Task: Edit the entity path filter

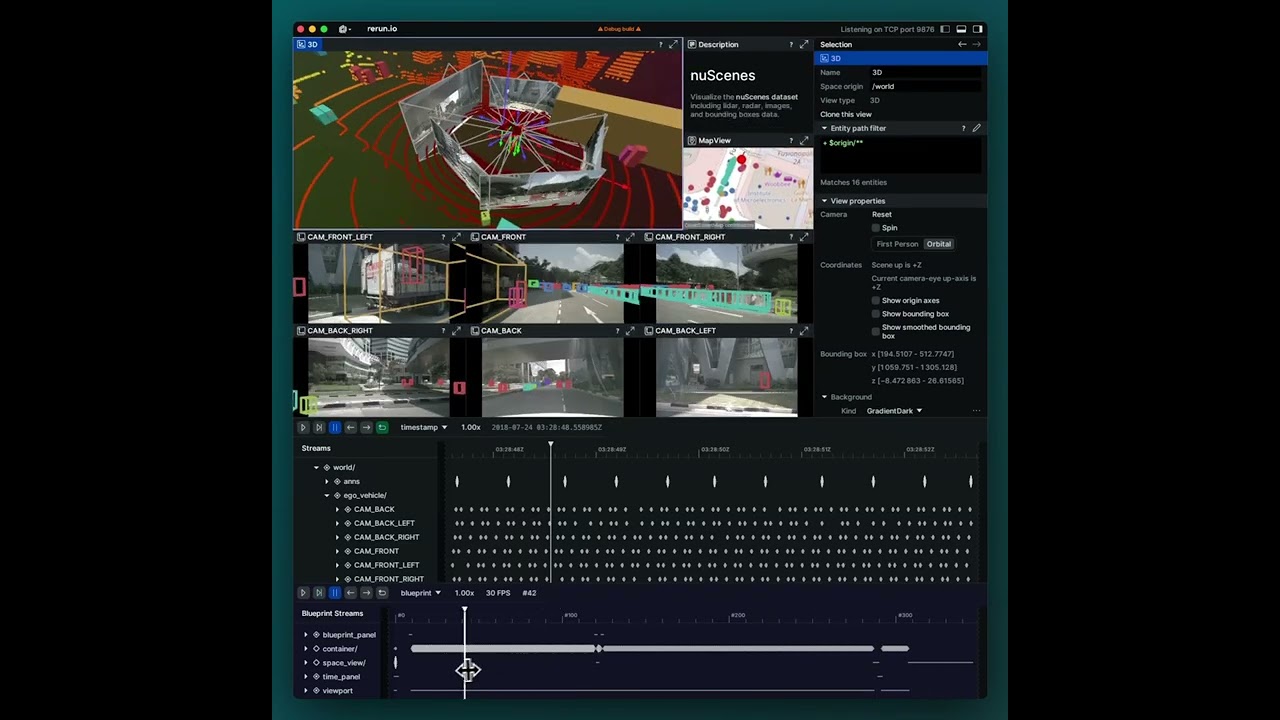Action: tap(976, 128)
